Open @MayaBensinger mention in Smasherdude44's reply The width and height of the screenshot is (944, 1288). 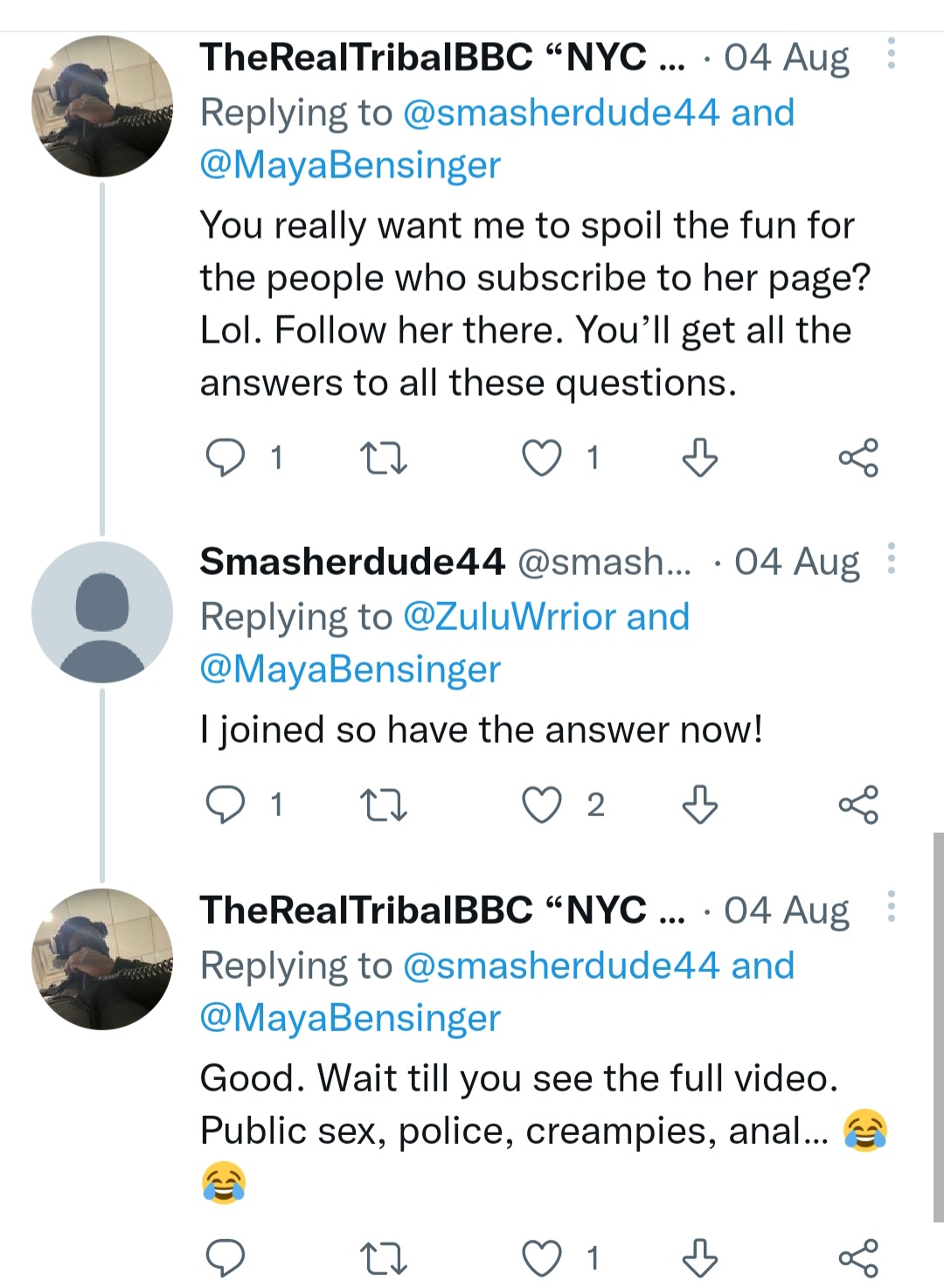click(350, 669)
